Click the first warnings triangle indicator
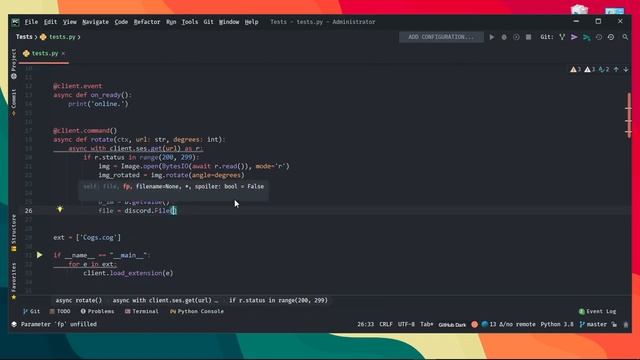640x360 pixels. point(576,69)
